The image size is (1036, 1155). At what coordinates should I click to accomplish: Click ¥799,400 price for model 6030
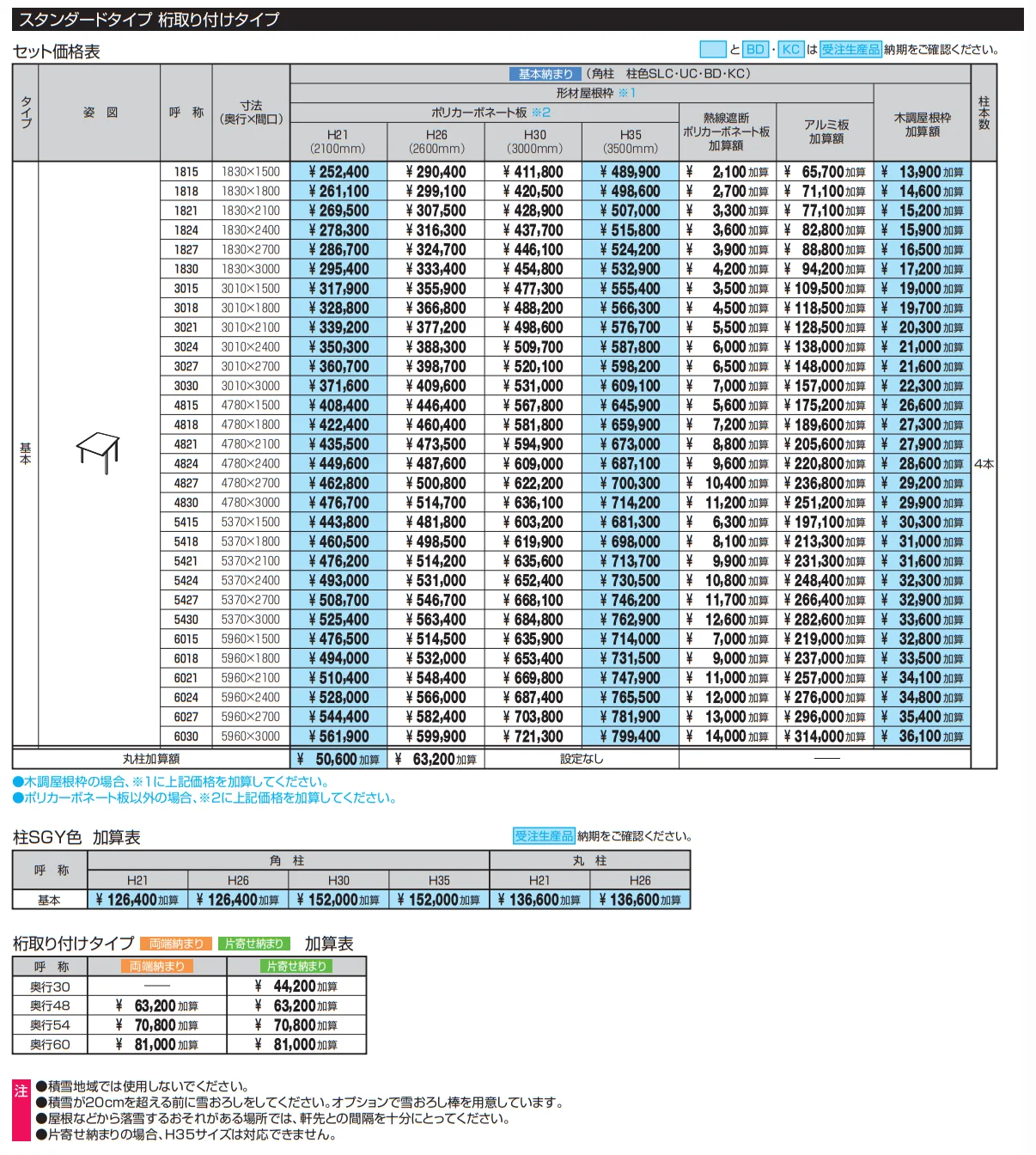631,736
